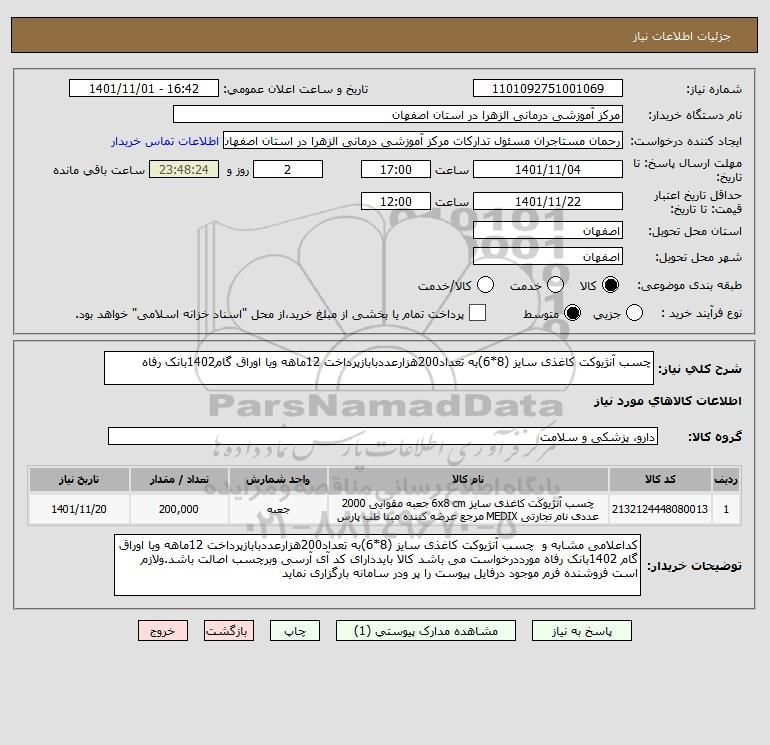This screenshot has height=745, width=770.
Task: Click the جزئیات اطلاعات نیاز page title
Action: (x=682, y=36)
